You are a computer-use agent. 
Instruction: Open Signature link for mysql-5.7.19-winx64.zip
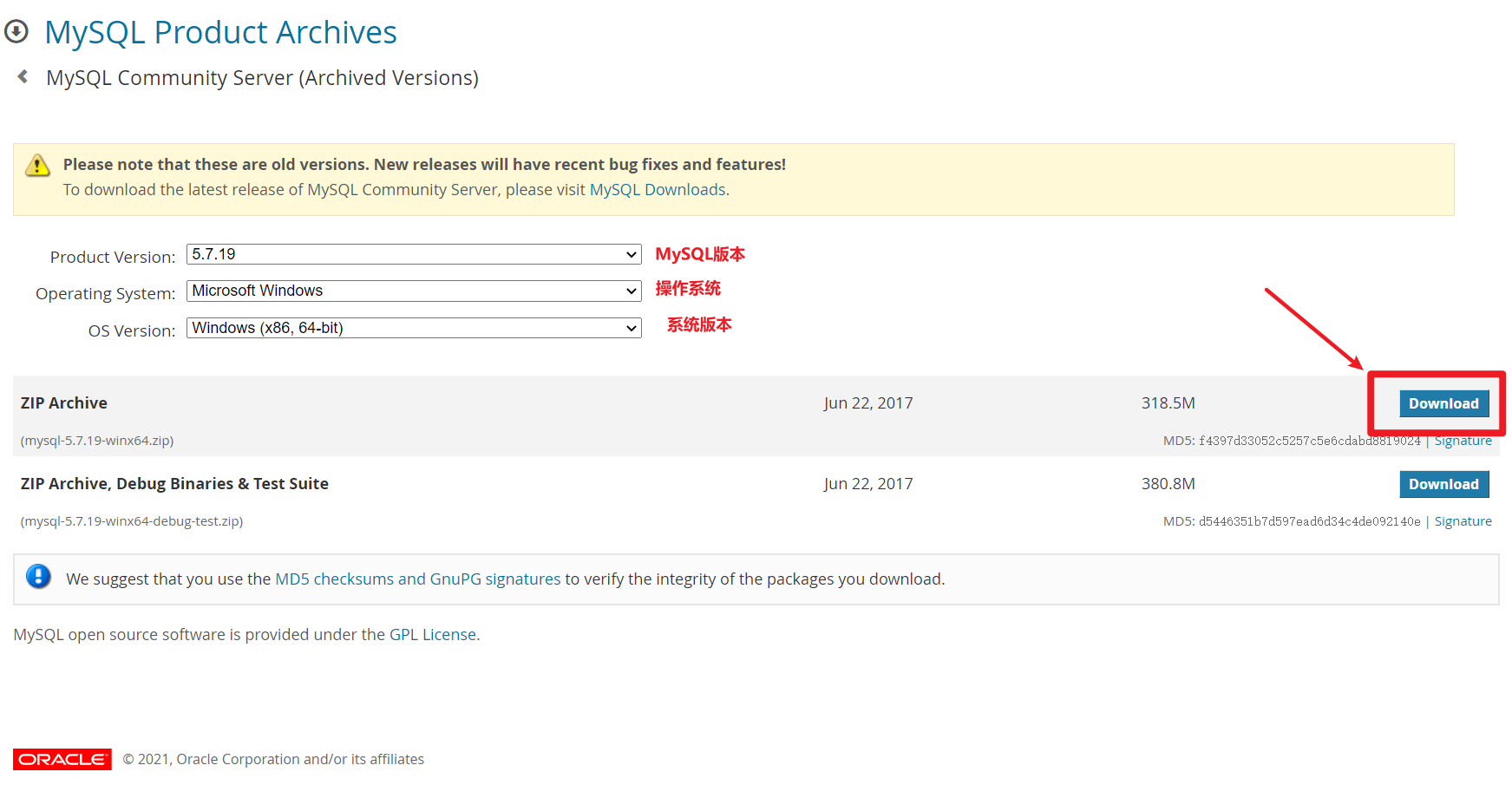pyautogui.click(x=1463, y=441)
